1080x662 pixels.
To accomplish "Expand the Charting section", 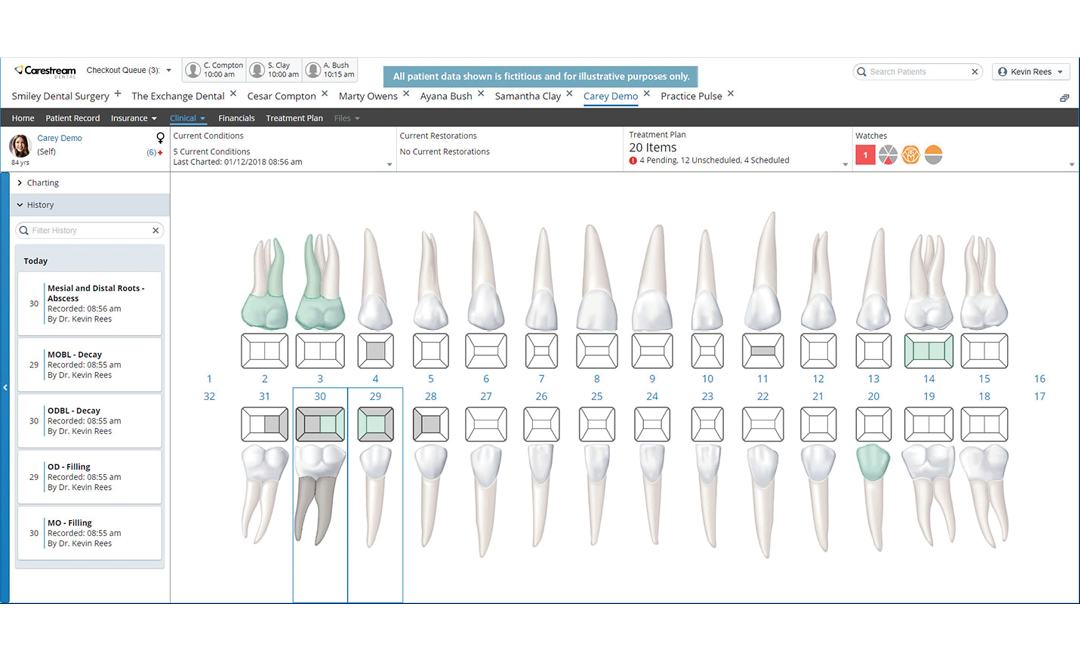I will (x=43, y=183).
